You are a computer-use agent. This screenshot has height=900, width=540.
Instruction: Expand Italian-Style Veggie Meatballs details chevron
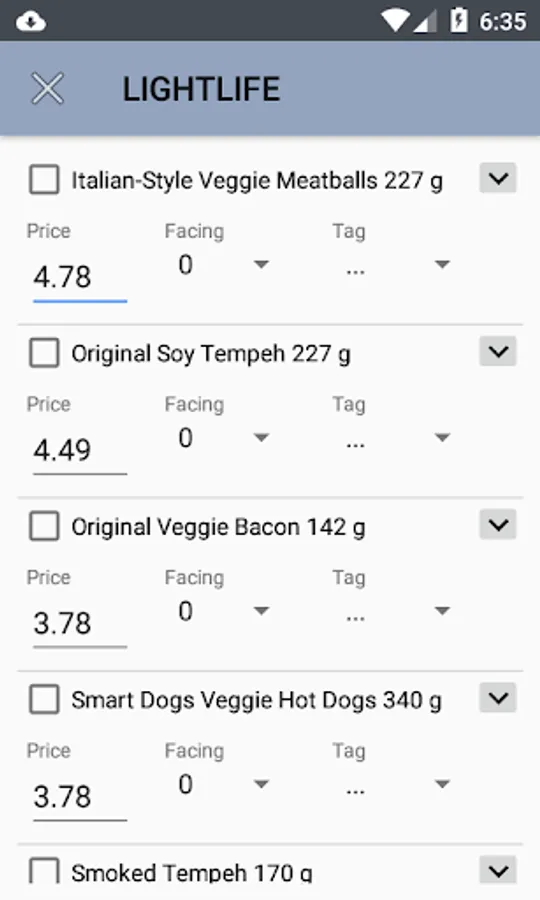click(498, 178)
